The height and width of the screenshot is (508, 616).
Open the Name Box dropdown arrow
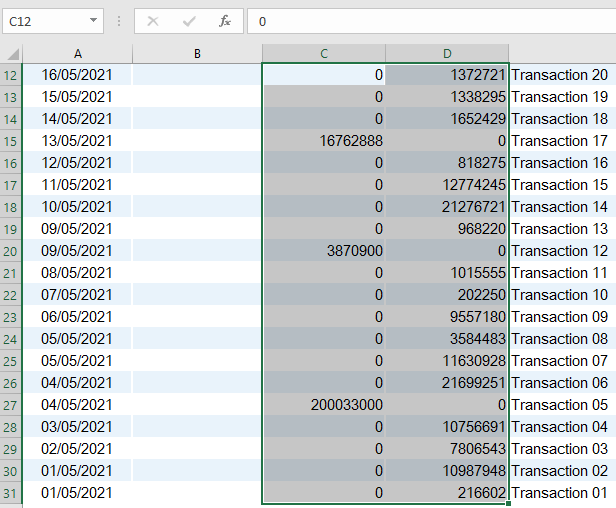94,21
